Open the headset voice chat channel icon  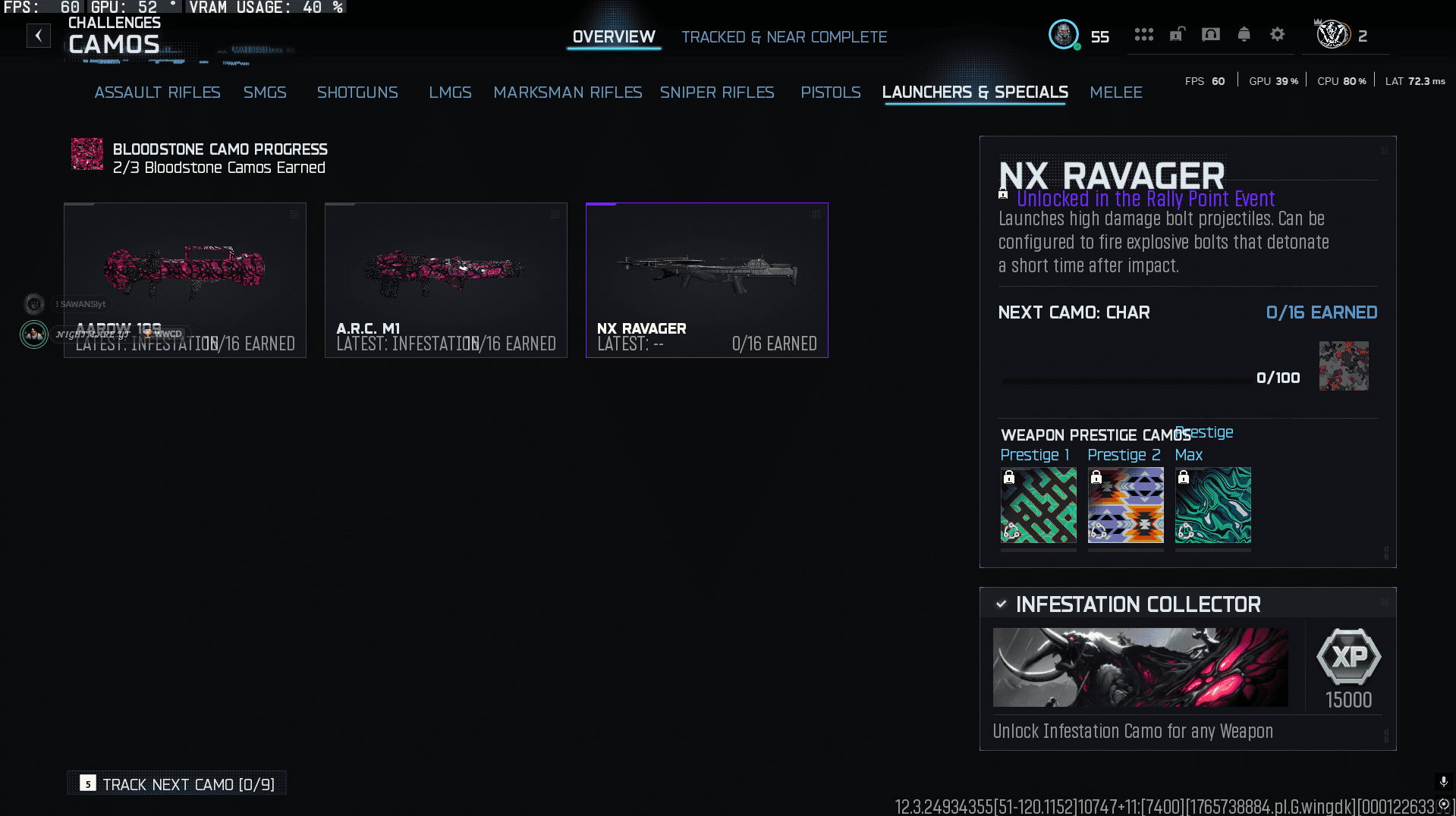click(1211, 35)
